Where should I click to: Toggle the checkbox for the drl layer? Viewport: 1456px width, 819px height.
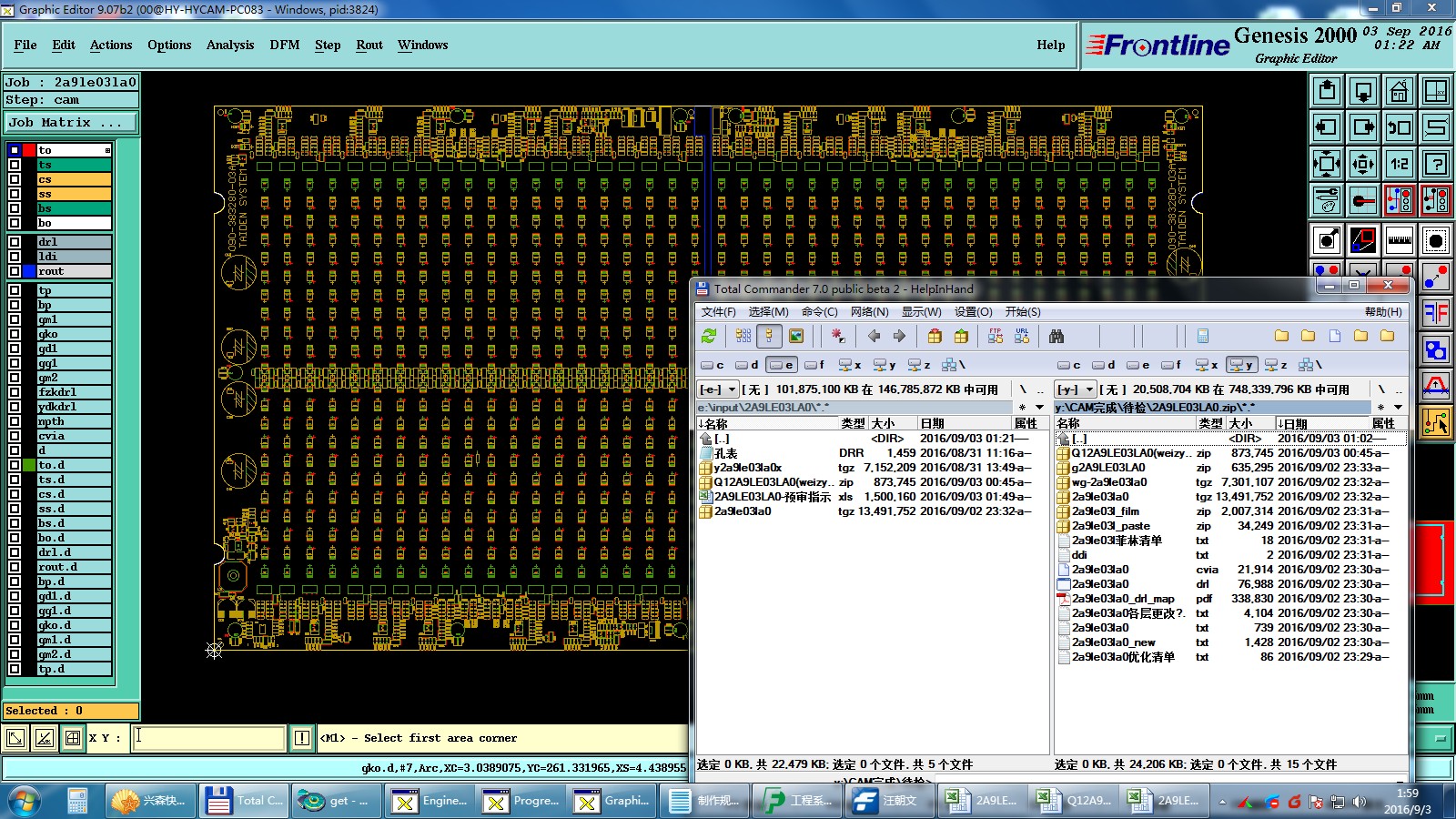15,242
